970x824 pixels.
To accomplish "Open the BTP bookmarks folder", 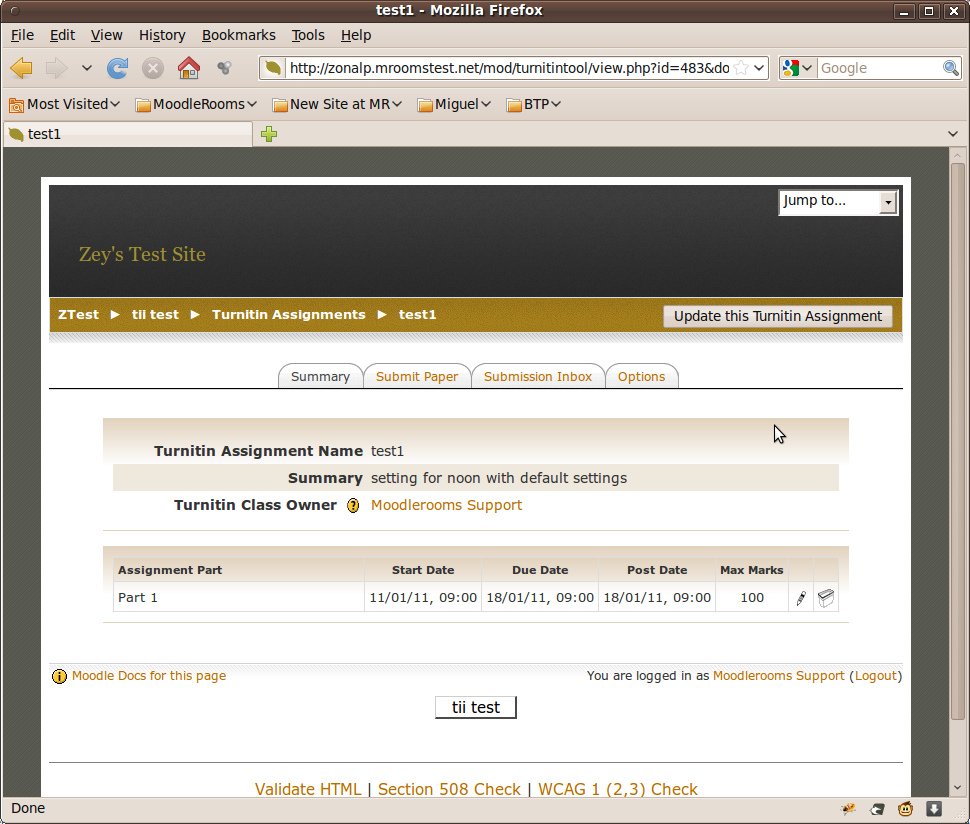I will pyautogui.click(x=533, y=105).
